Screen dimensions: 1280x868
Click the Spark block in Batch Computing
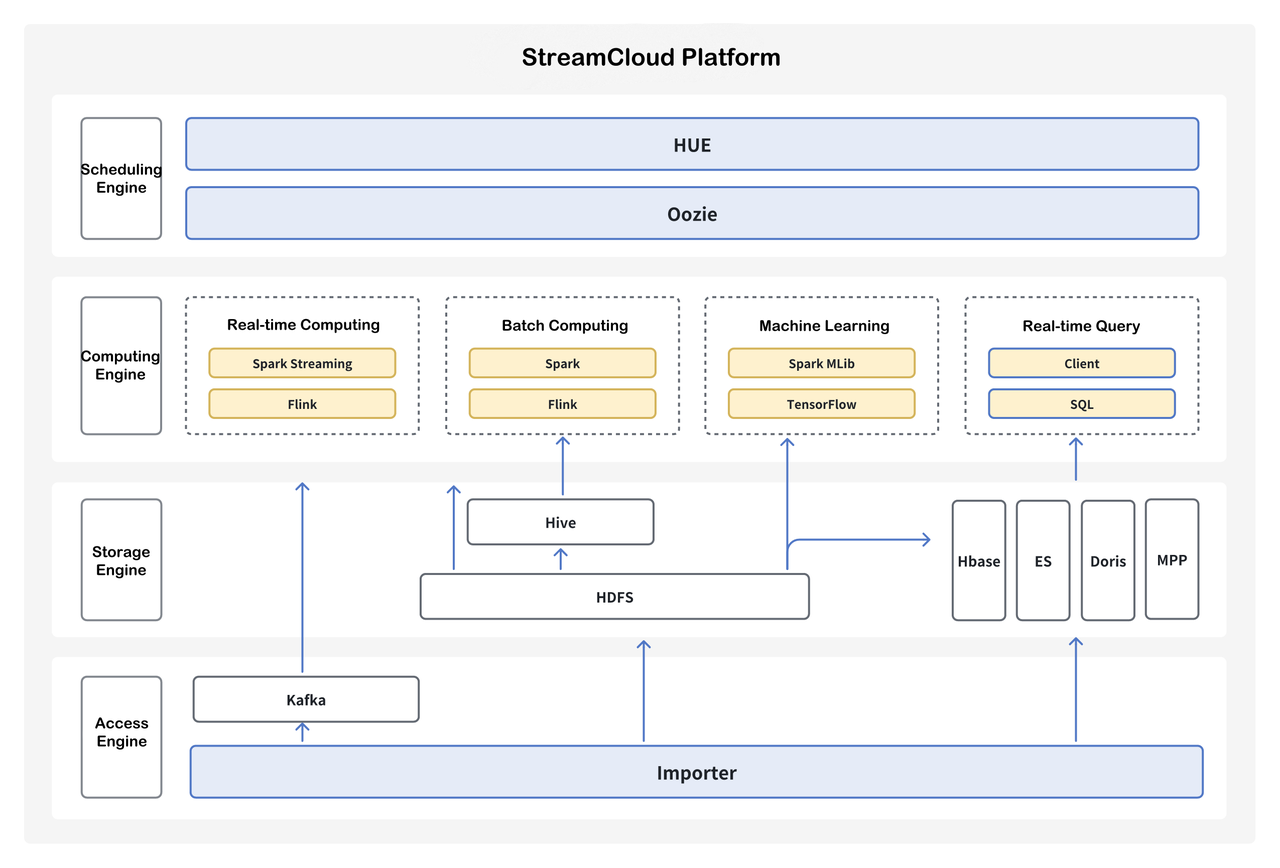(562, 363)
